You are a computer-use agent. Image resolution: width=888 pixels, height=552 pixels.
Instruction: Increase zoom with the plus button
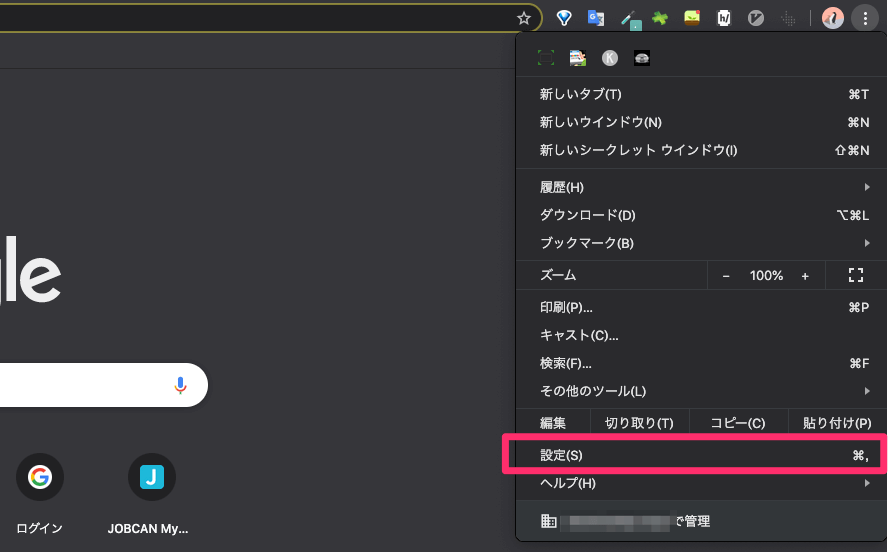coord(805,276)
